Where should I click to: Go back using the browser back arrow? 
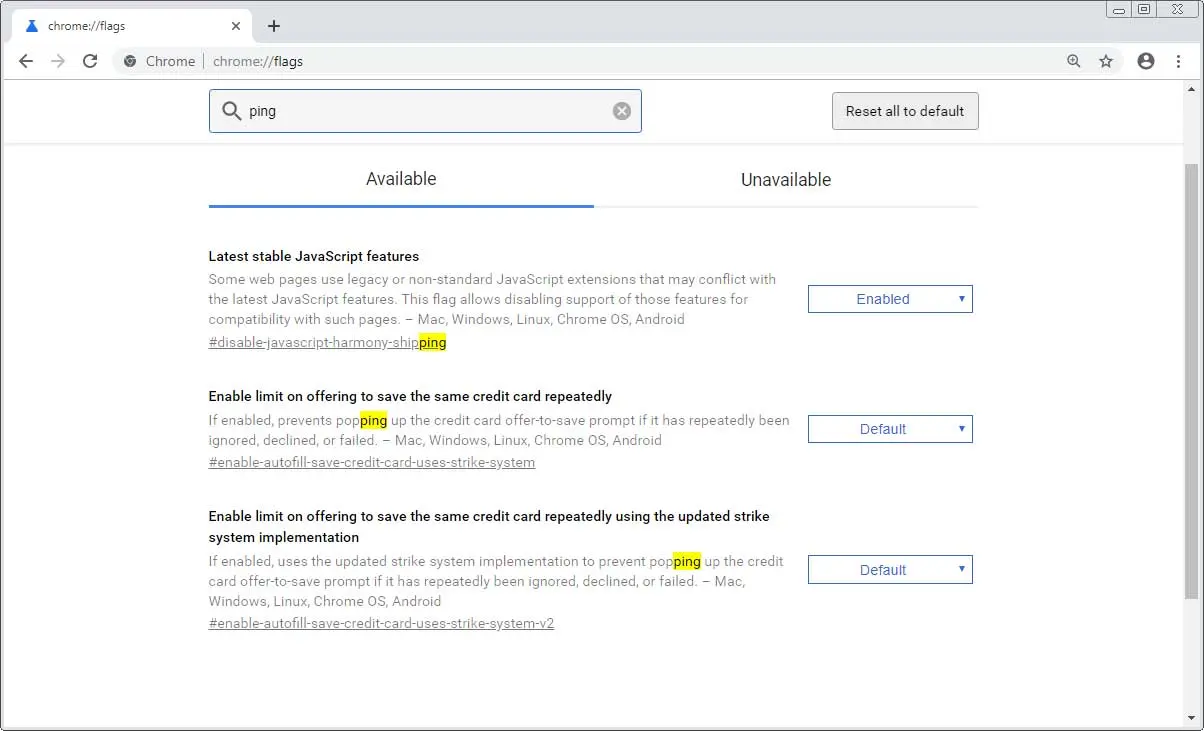click(26, 61)
